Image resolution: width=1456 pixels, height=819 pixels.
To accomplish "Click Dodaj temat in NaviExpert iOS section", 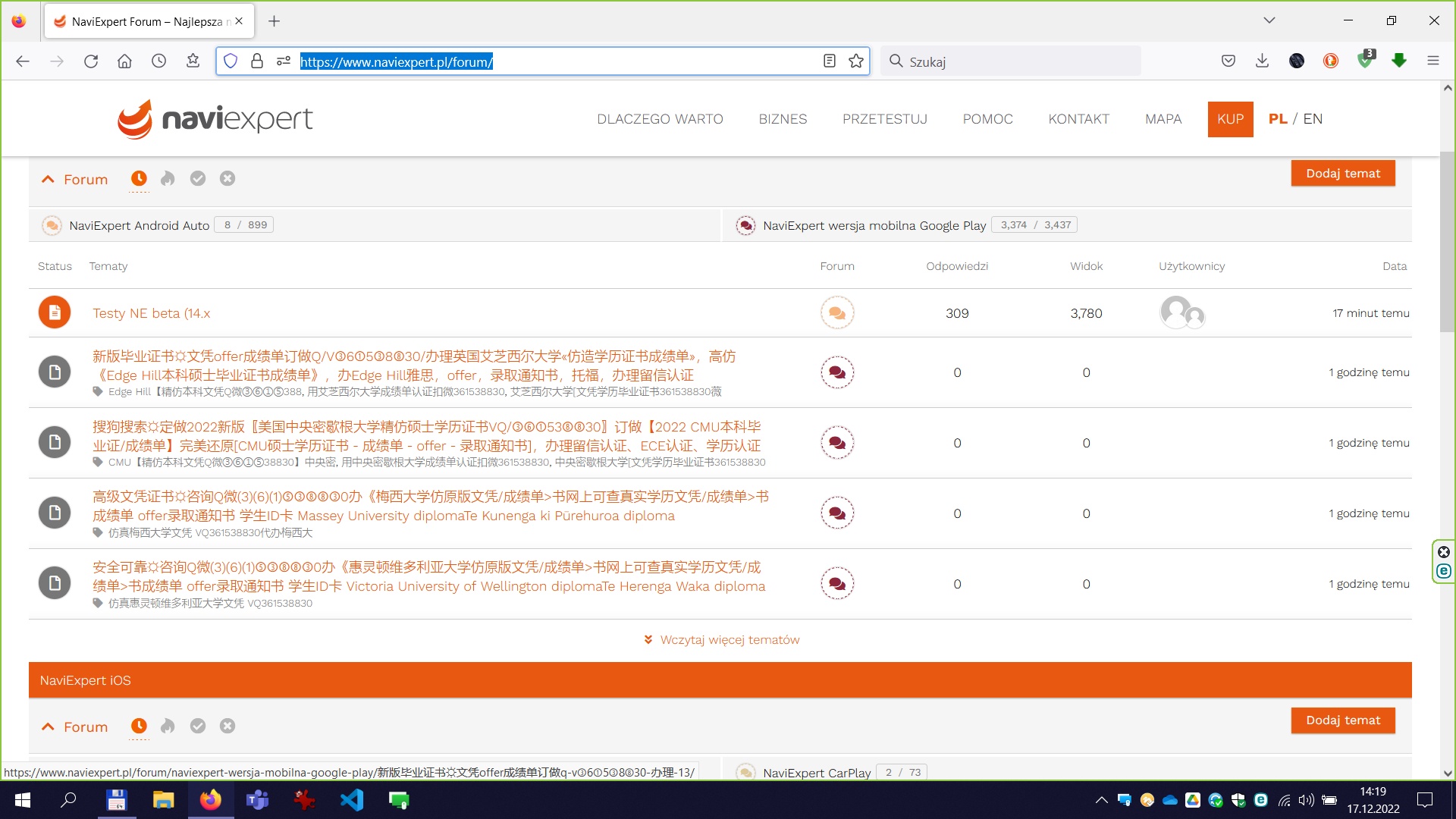I will 1343,720.
